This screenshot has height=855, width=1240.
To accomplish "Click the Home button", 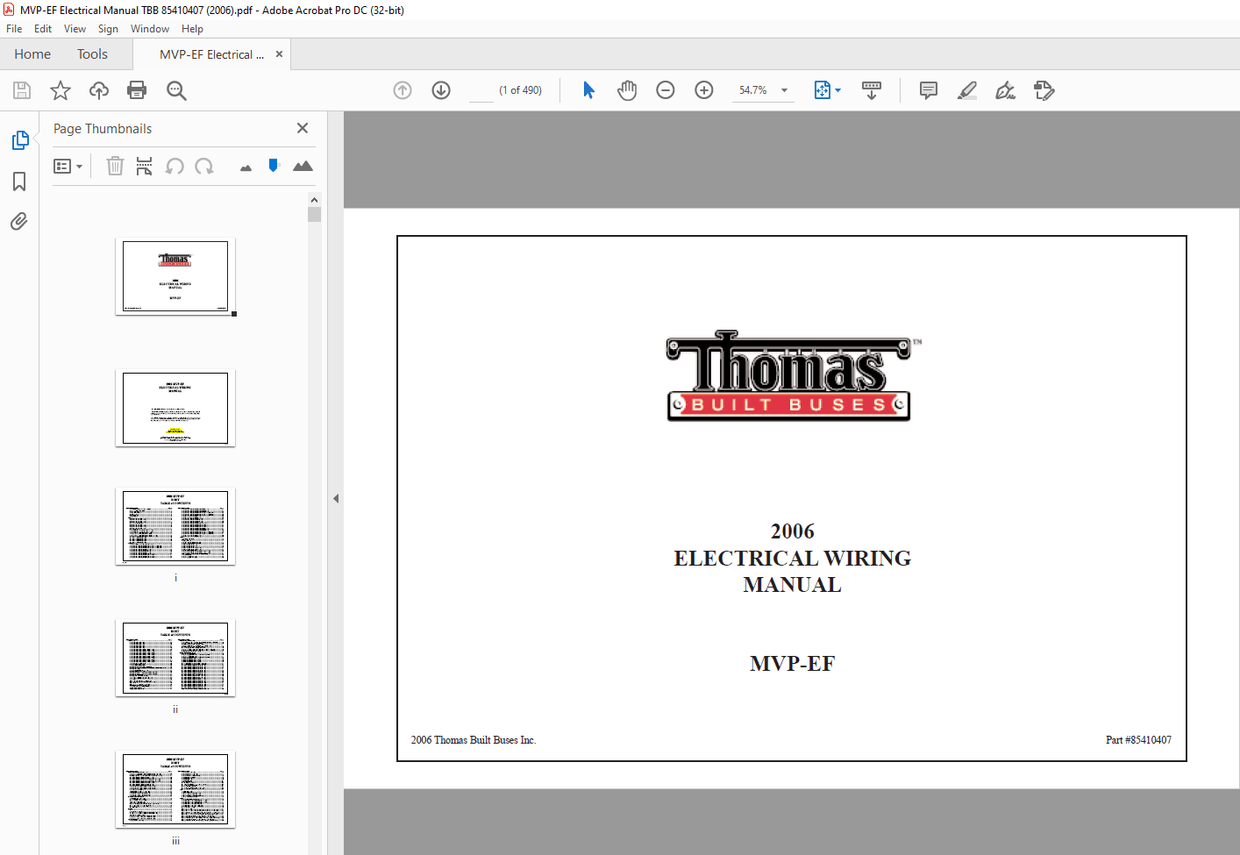I will click(32, 54).
